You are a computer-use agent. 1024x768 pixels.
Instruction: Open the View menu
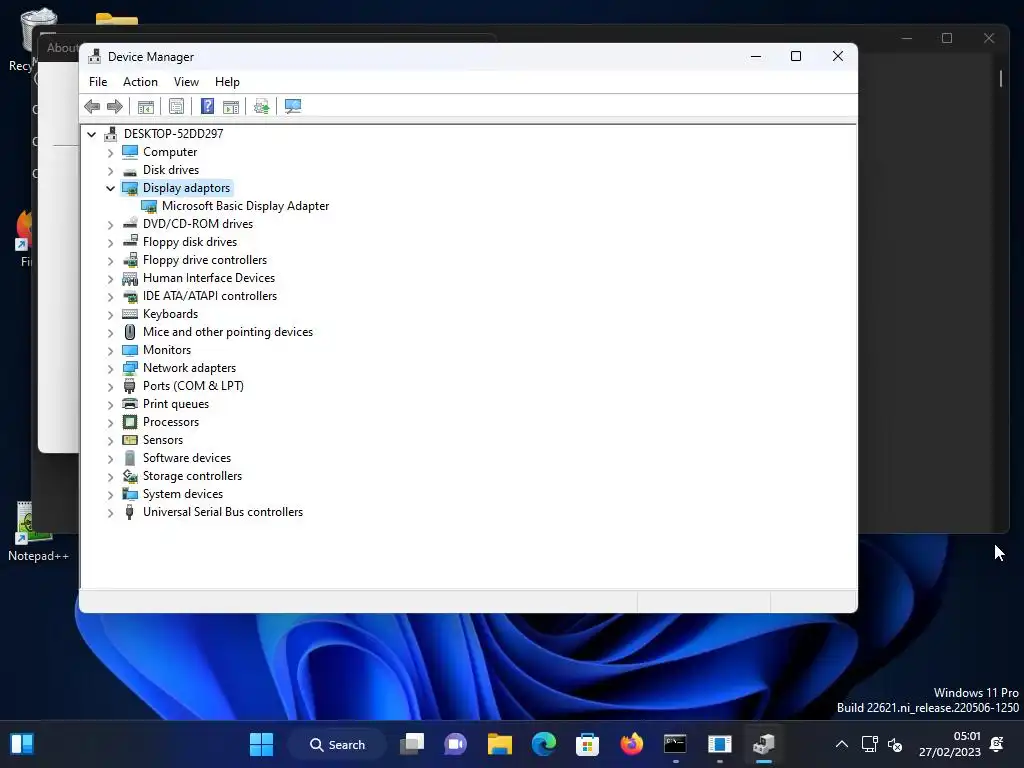point(186,82)
